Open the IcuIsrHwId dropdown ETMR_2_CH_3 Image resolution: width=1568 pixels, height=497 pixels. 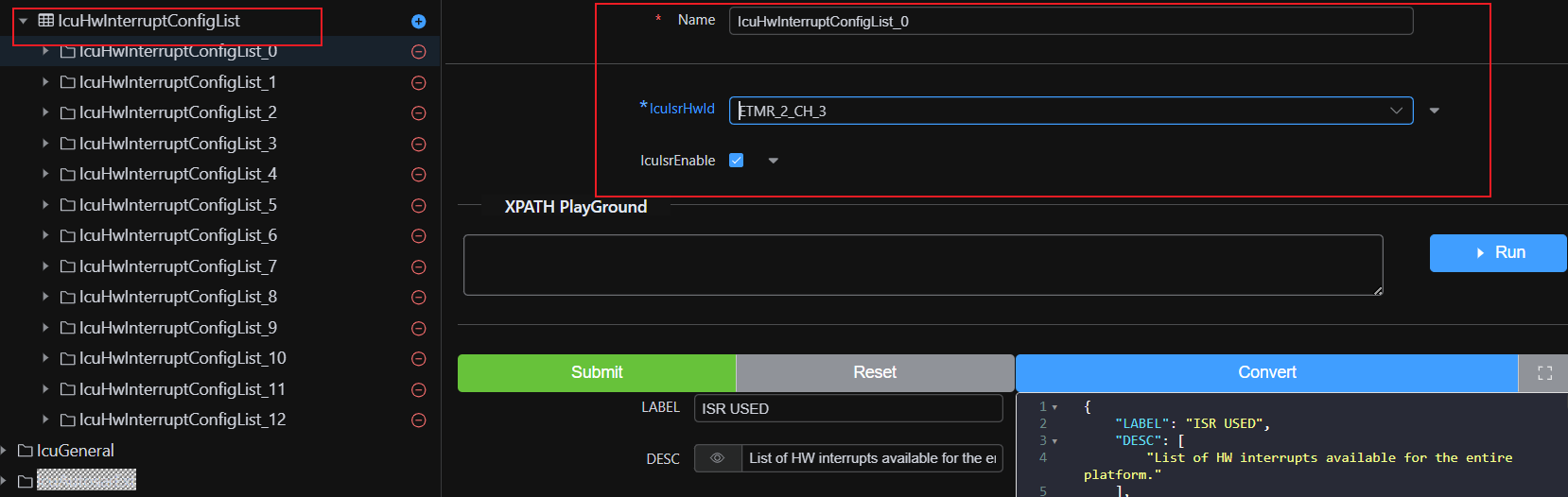(1071, 111)
